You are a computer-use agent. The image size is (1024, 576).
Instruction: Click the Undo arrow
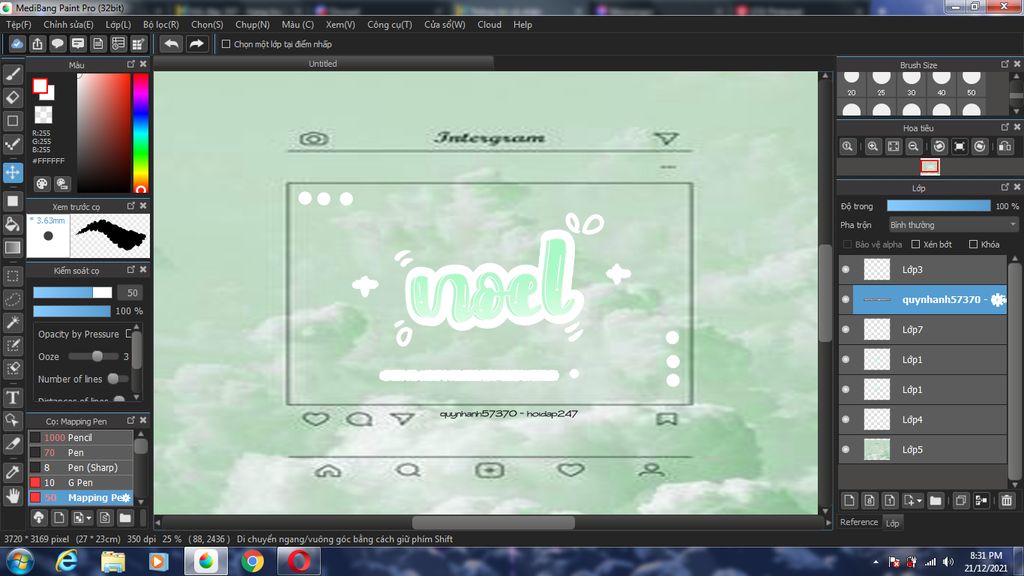point(171,44)
